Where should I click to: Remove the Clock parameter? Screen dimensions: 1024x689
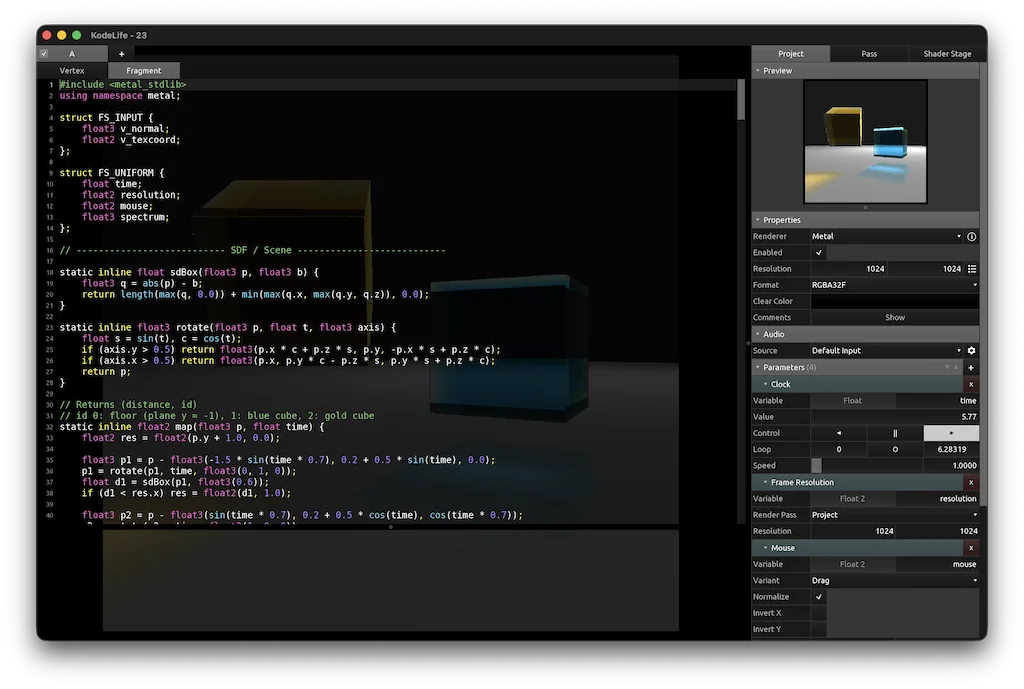pos(971,385)
